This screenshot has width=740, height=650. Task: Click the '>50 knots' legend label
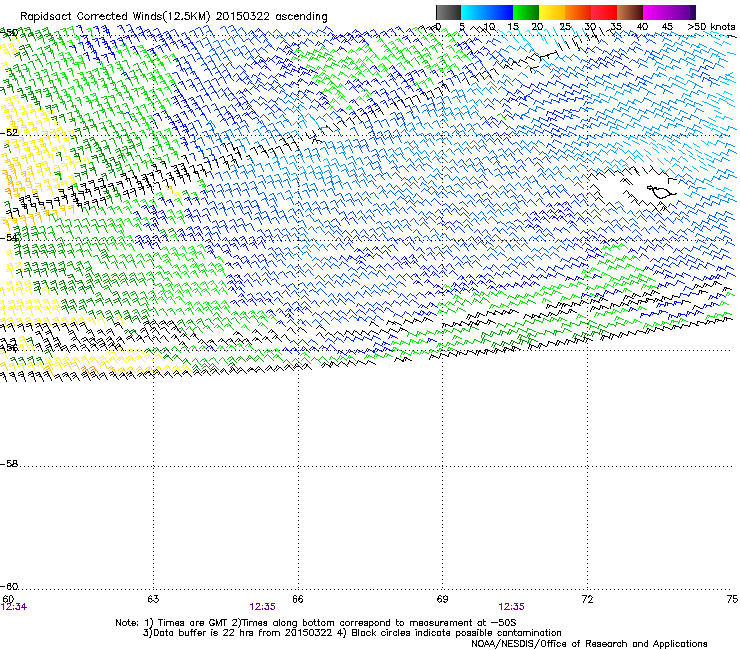click(x=711, y=27)
